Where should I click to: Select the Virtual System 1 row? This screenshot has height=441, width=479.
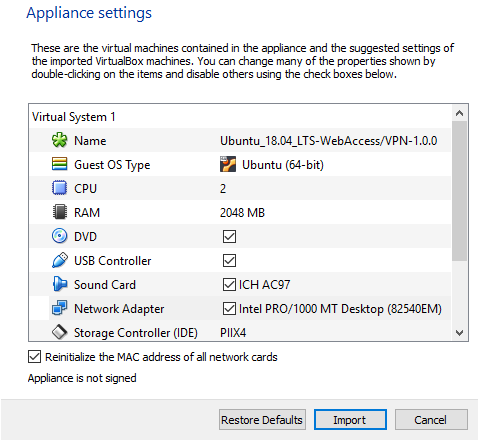(240, 117)
